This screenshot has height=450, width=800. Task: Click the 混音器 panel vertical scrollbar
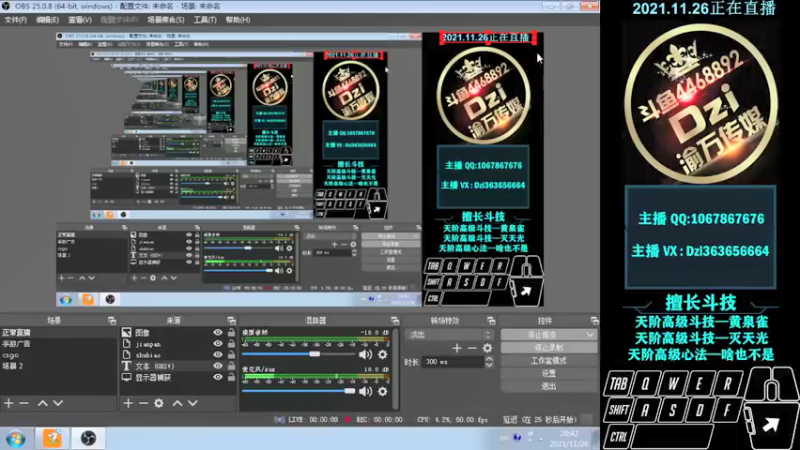coord(395,367)
